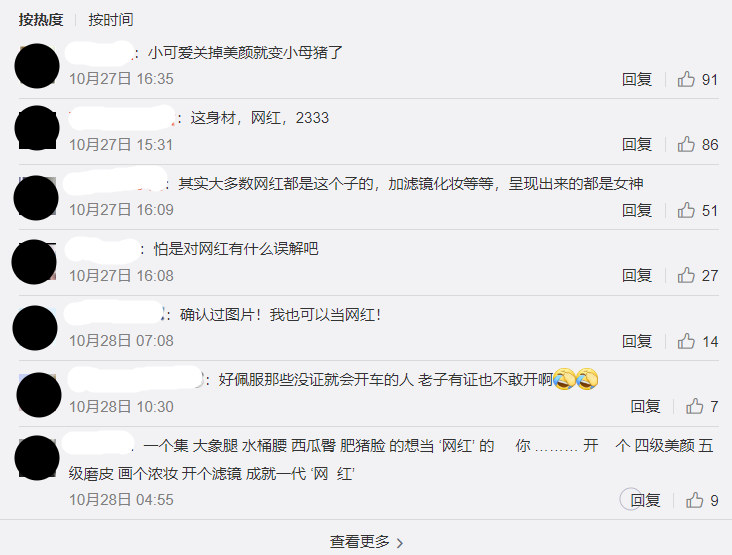This screenshot has width=732, height=555.
Task: Like the comment posted 10月28日 04:55
Action: coord(694,500)
